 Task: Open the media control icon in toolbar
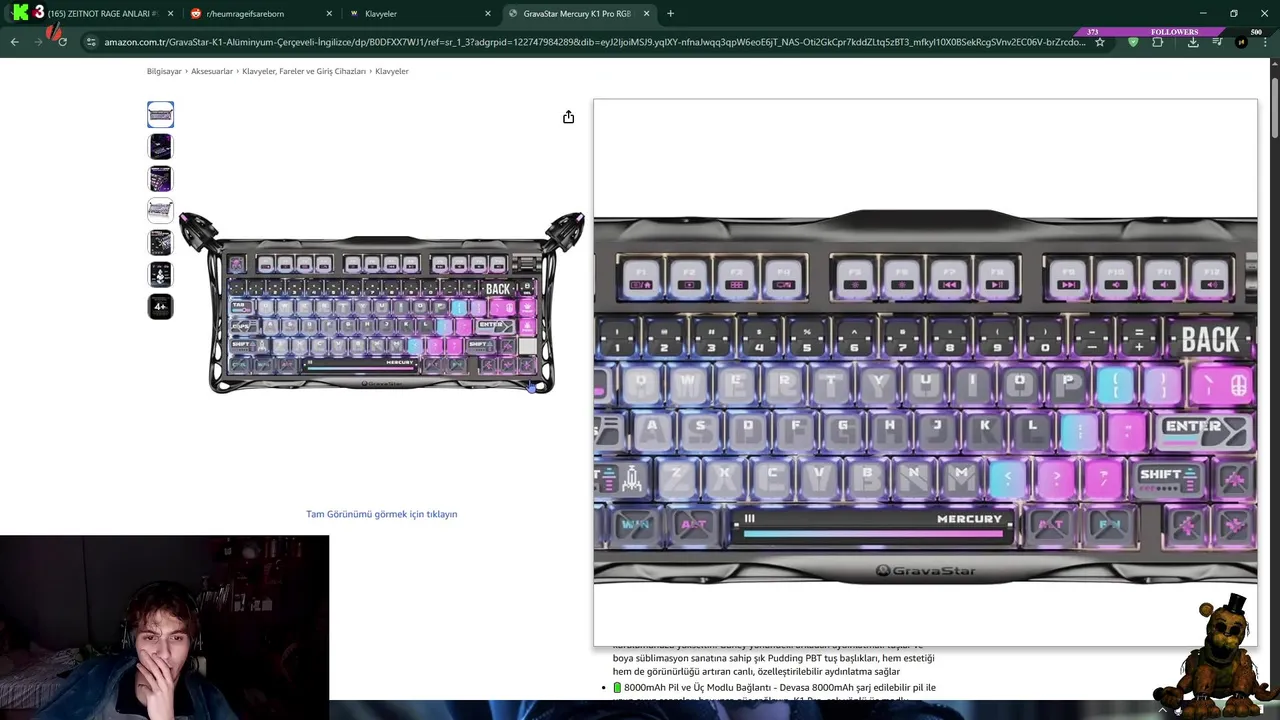click(1217, 42)
